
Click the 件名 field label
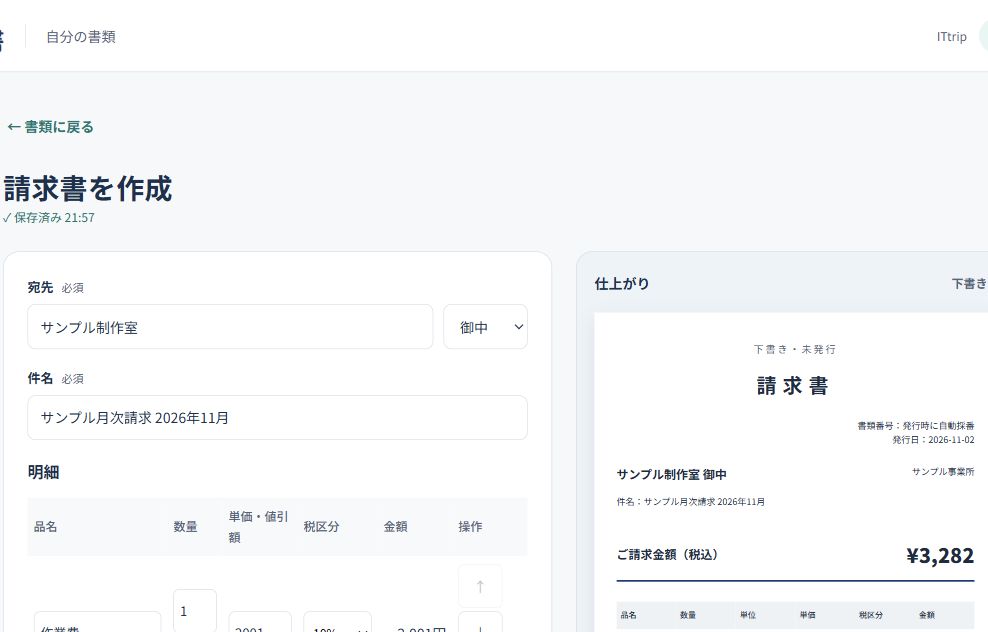40,378
